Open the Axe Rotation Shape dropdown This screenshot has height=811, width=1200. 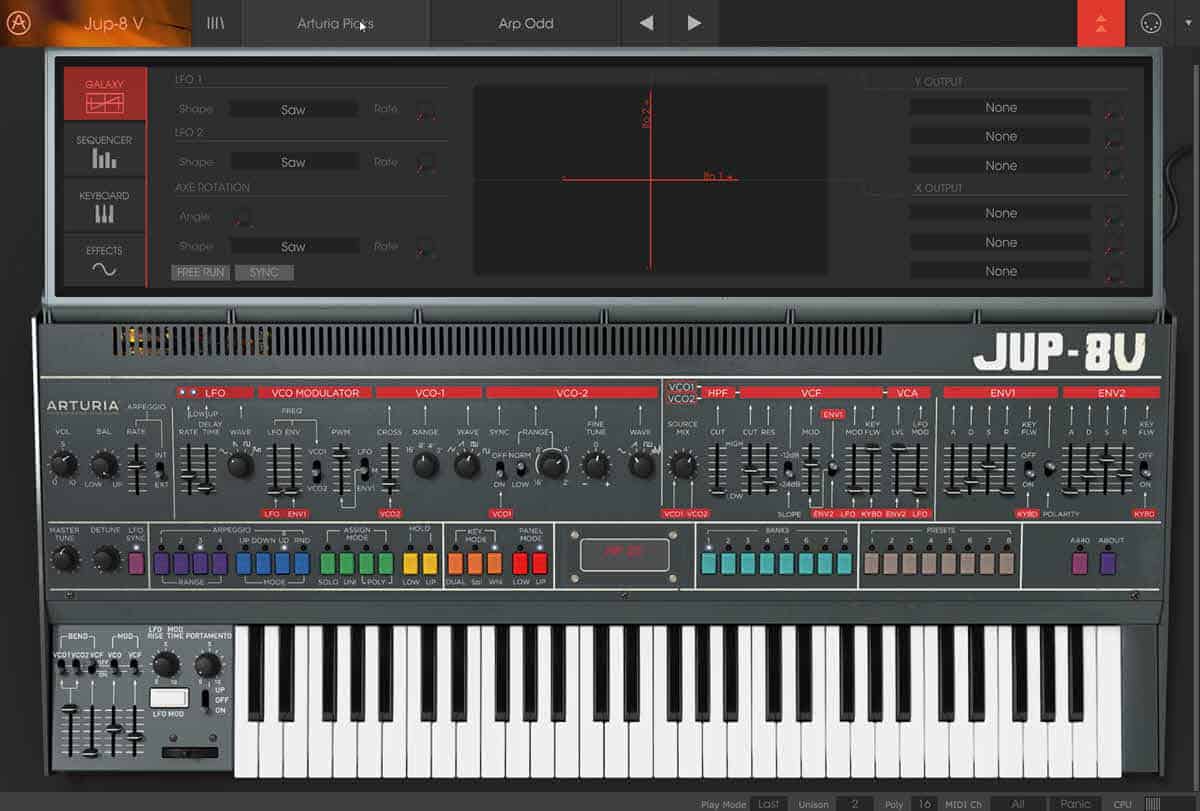(293, 246)
